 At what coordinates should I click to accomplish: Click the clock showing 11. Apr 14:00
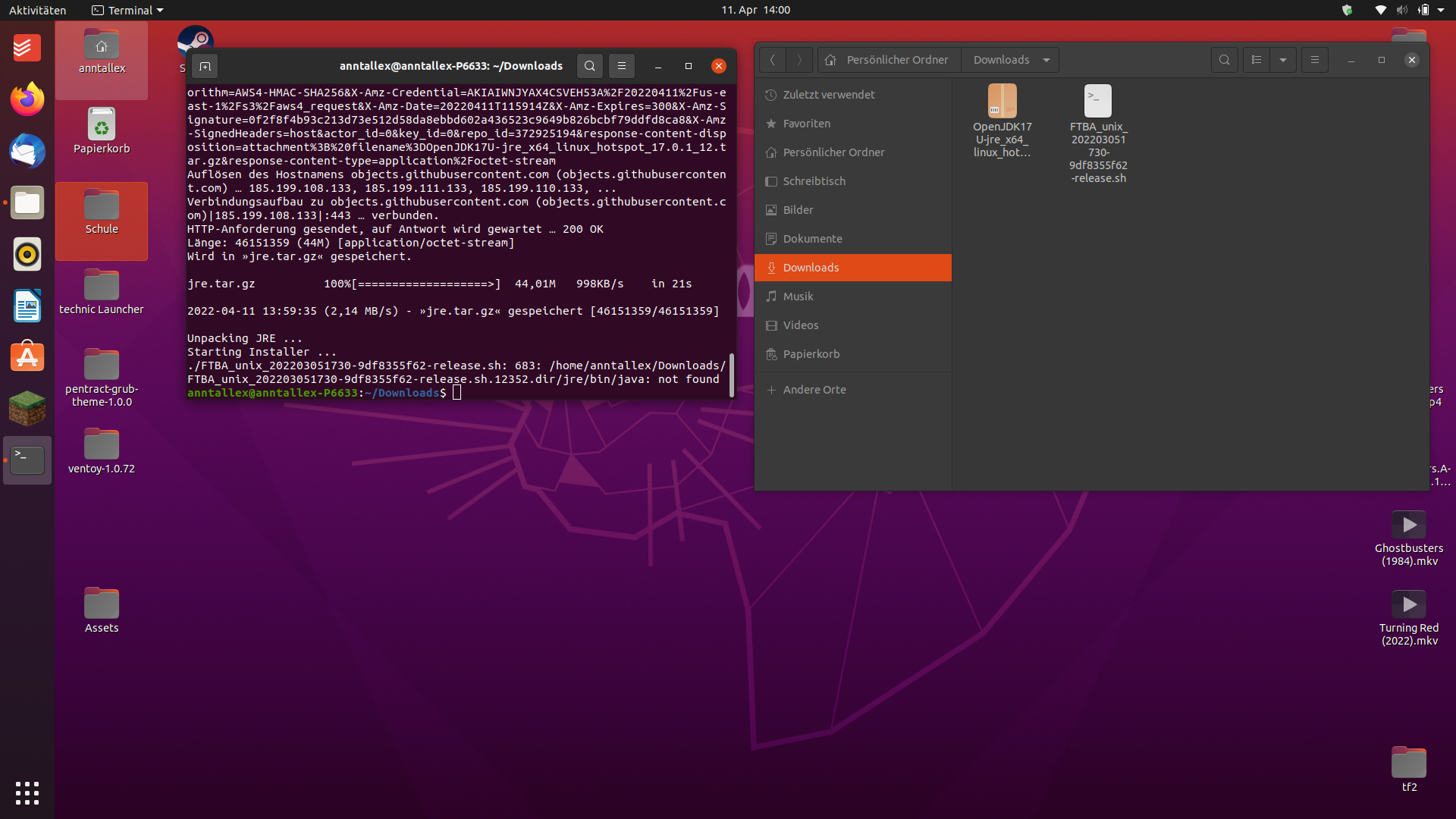[x=755, y=10]
